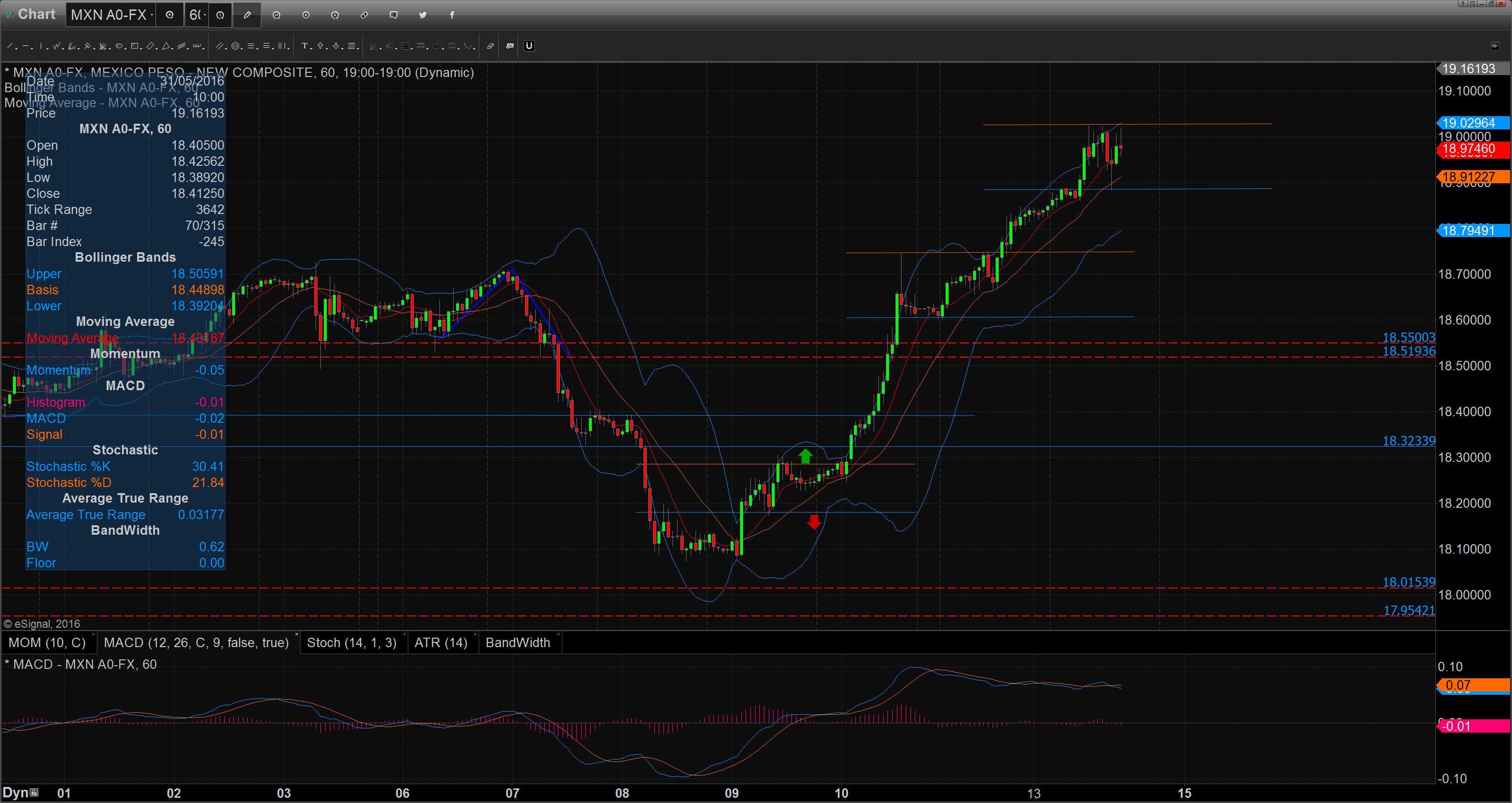The width and height of the screenshot is (1512, 803).
Task: Close the ATR (14) tab
Action: (x=475, y=634)
